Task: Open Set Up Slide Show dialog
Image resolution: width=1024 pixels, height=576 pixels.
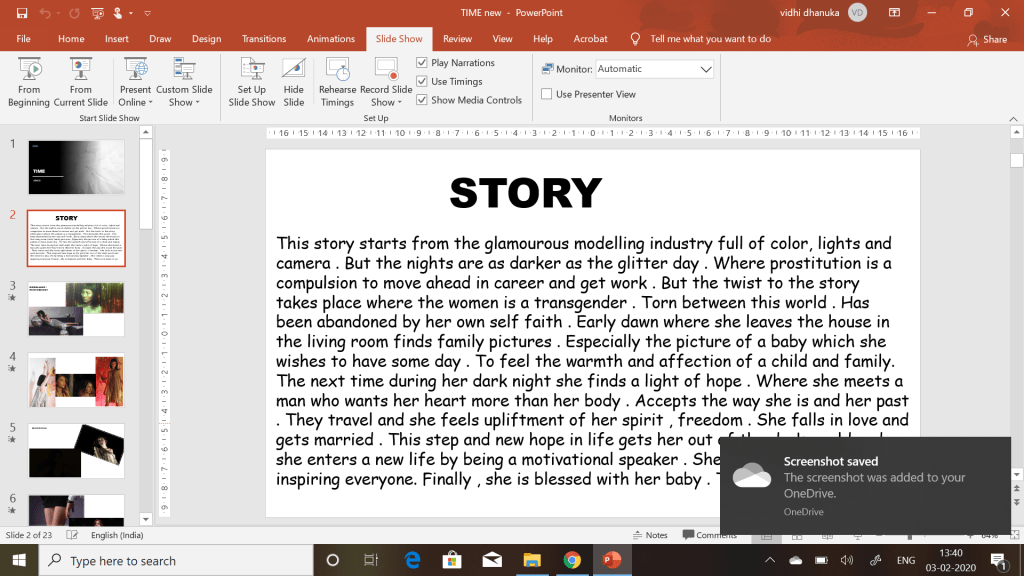Action: click(251, 82)
